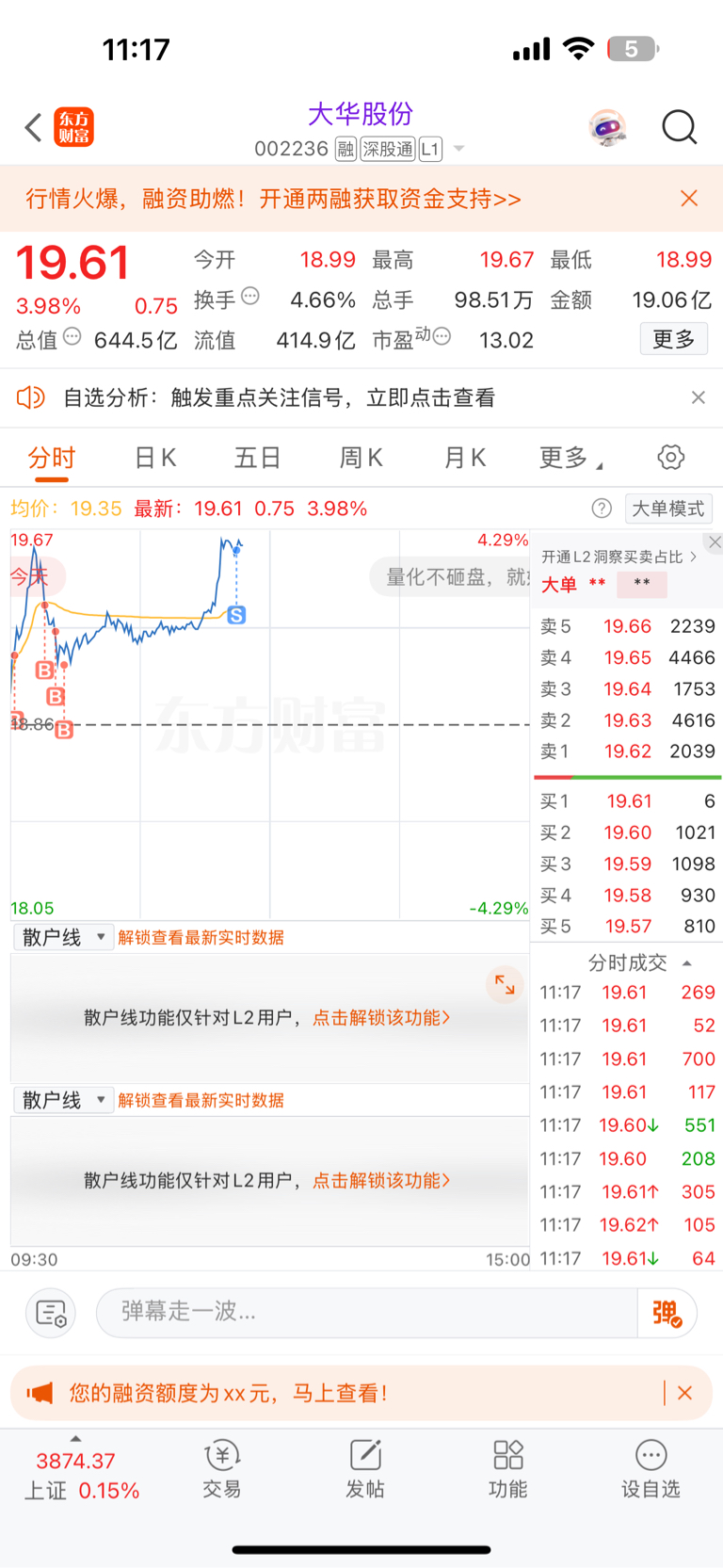Tap the megaphone icon in banner
The height and width of the screenshot is (1568, 723).
point(40,1393)
